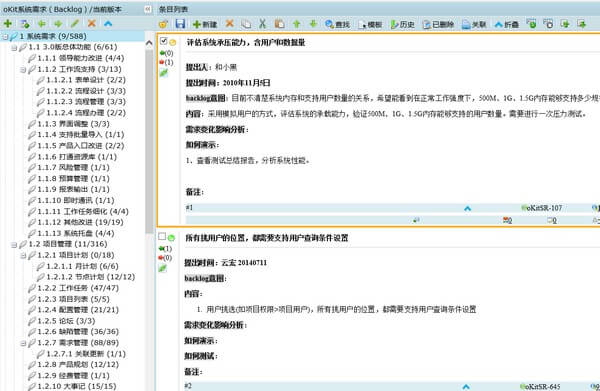Screen dimensions: 600x391
Task: Uncheck the checkbox of the first backlog item
Action: point(163,41)
